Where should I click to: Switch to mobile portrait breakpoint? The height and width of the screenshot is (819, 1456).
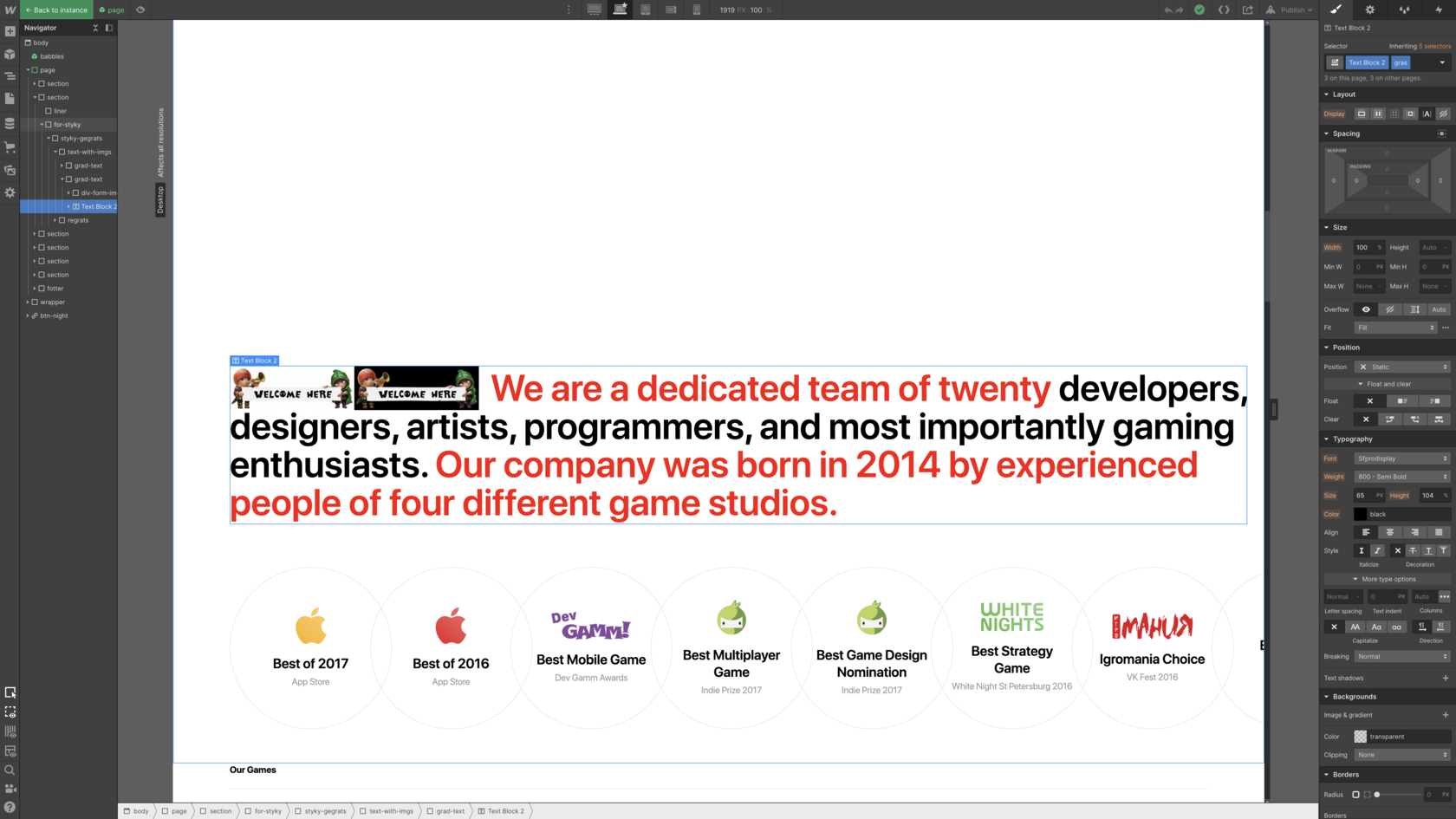[x=696, y=10]
